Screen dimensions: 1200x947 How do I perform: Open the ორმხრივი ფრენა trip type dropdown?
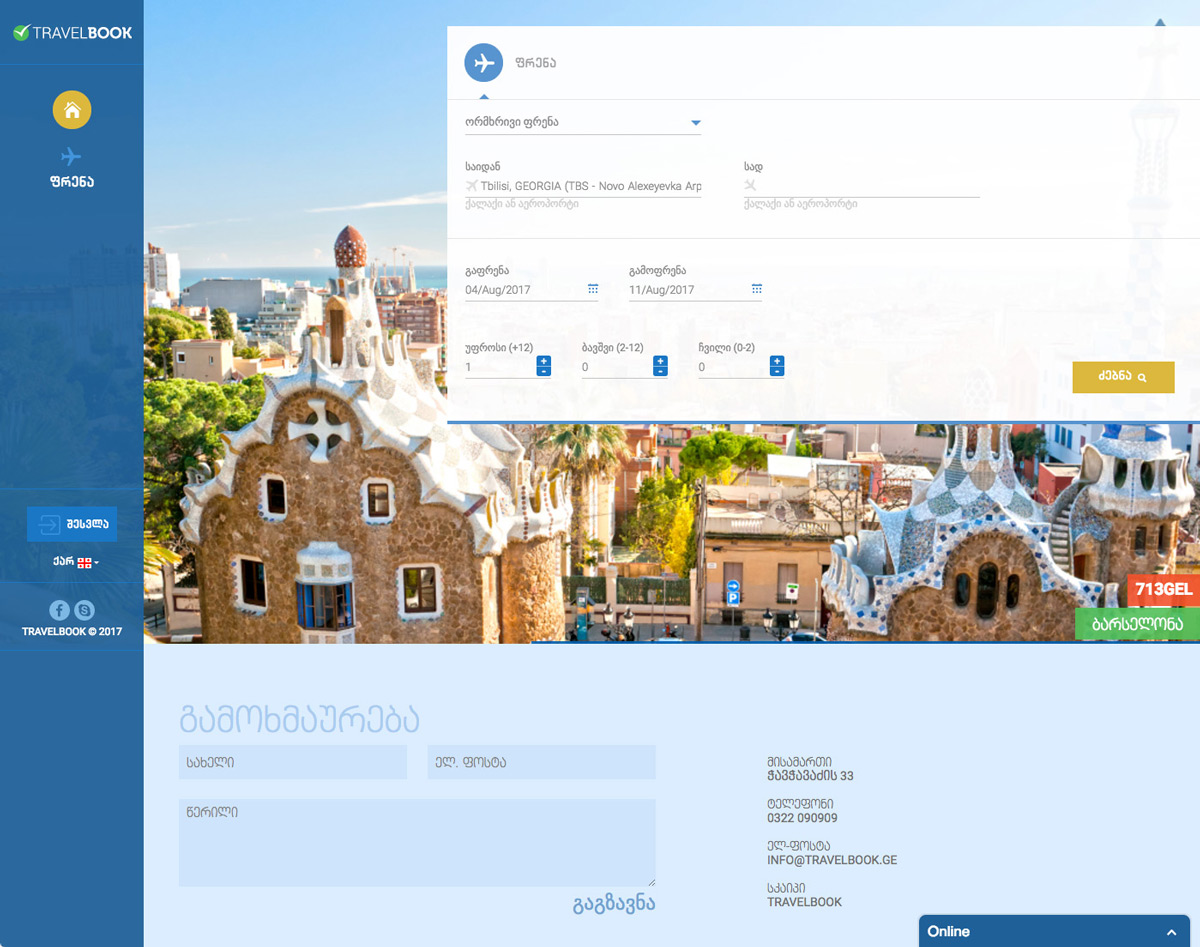(582, 123)
